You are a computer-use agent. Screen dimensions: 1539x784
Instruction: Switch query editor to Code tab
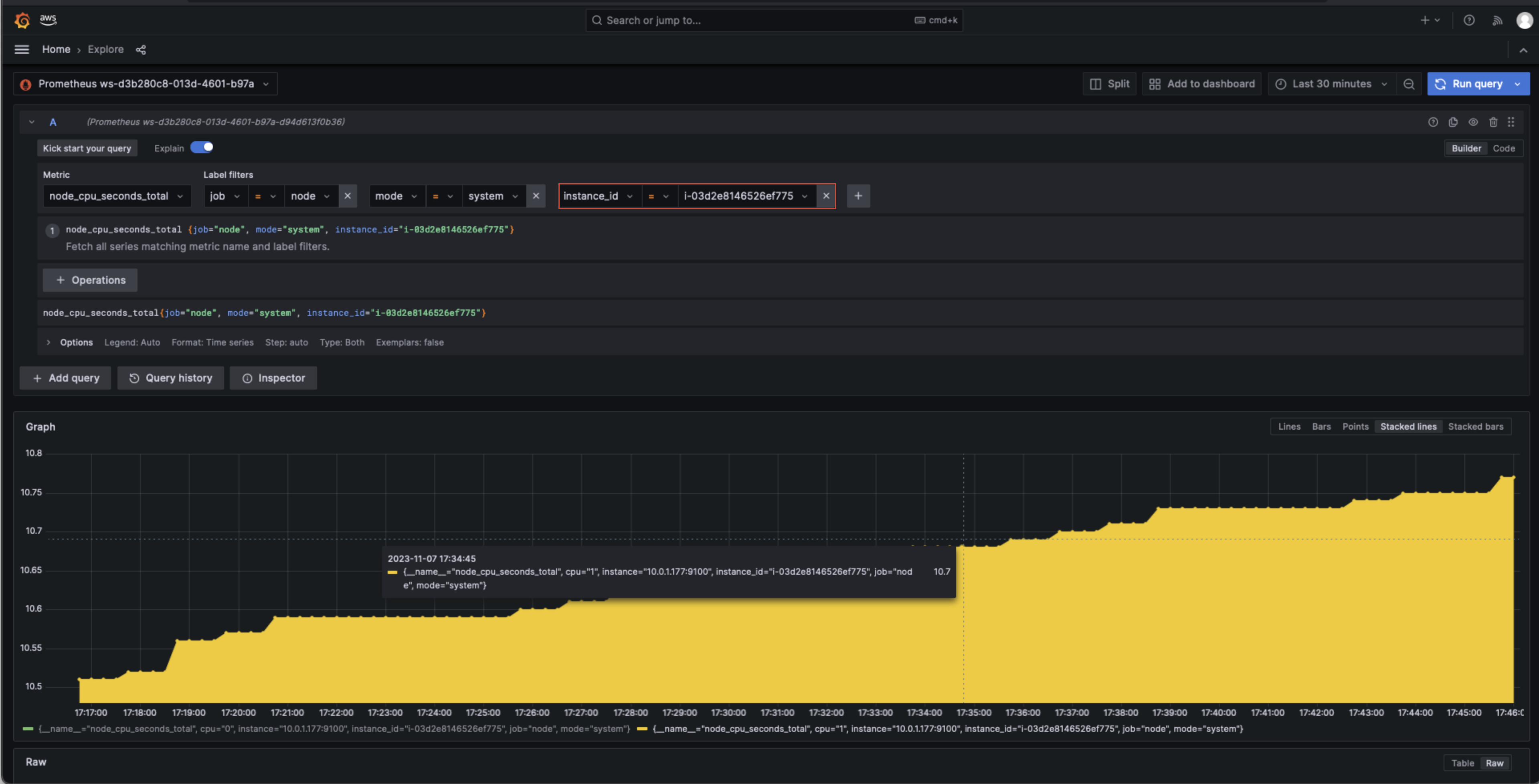1505,148
